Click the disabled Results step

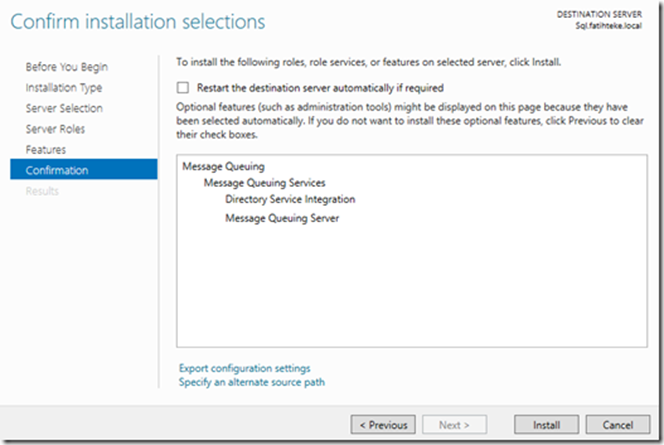pyautogui.click(x=42, y=191)
